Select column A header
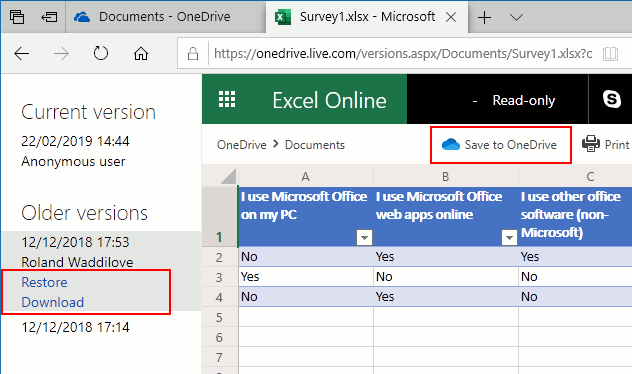The height and width of the screenshot is (374, 632). tap(306, 177)
